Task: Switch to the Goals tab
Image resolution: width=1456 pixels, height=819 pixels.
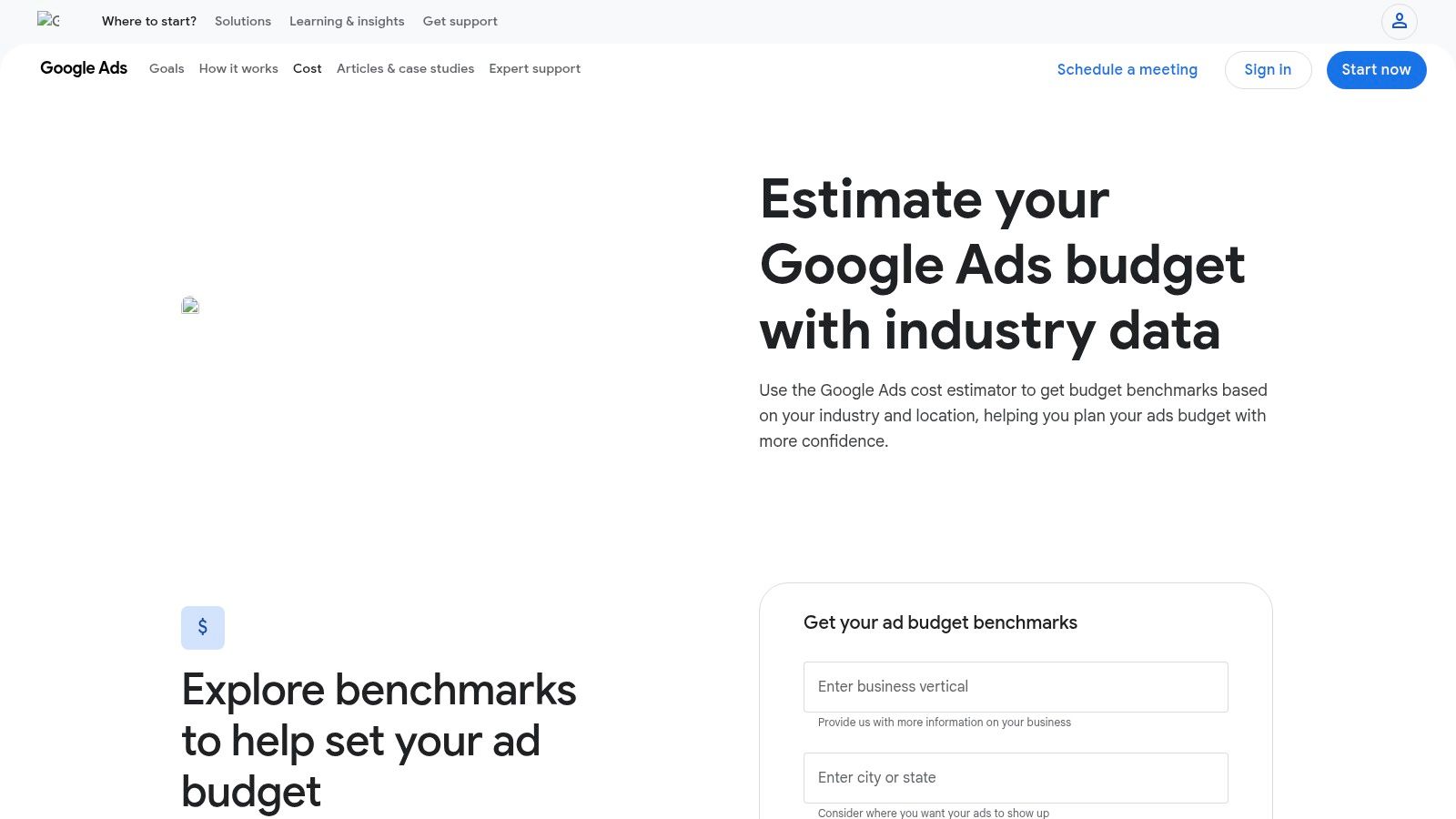Action: pos(167,68)
